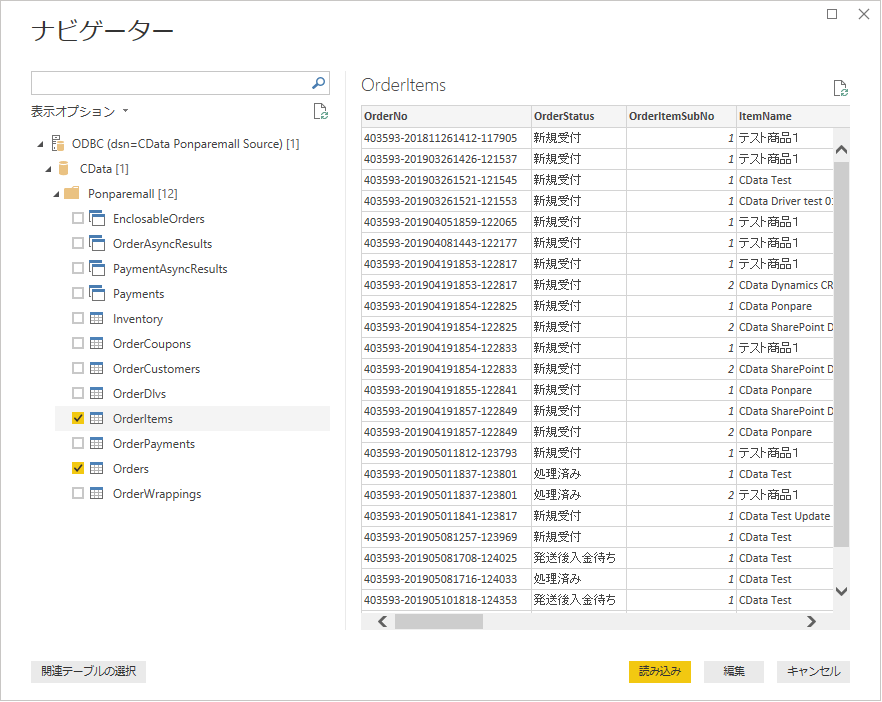Viewport: 882px width, 702px height.
Task: Click the search magnifier icon
Action: (319, 83)
